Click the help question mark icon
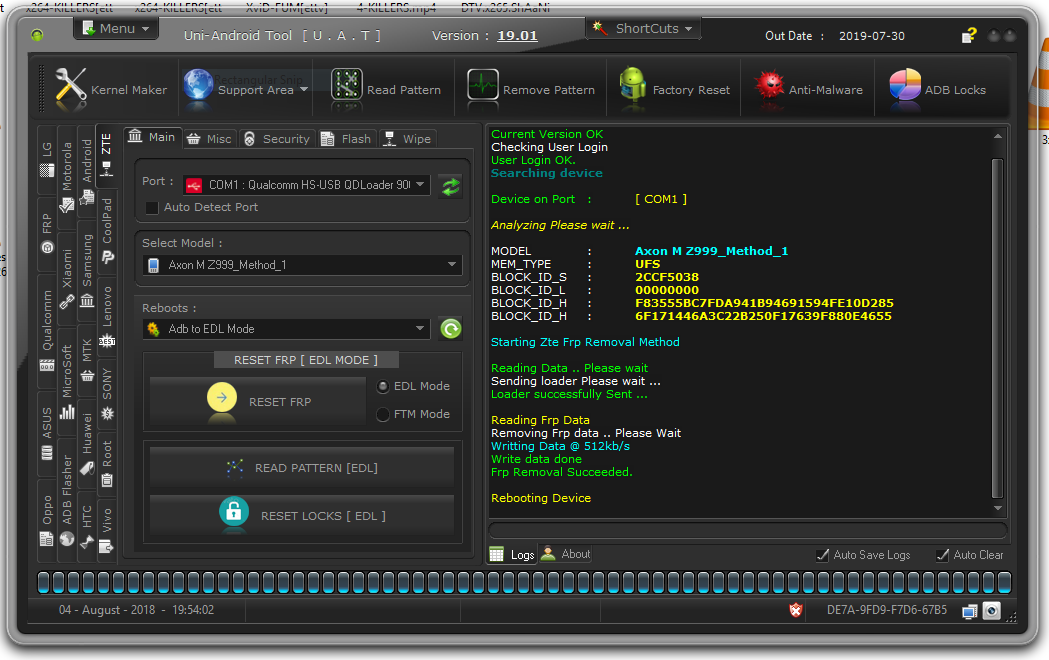1049x660 pixels. pos(969,35)
